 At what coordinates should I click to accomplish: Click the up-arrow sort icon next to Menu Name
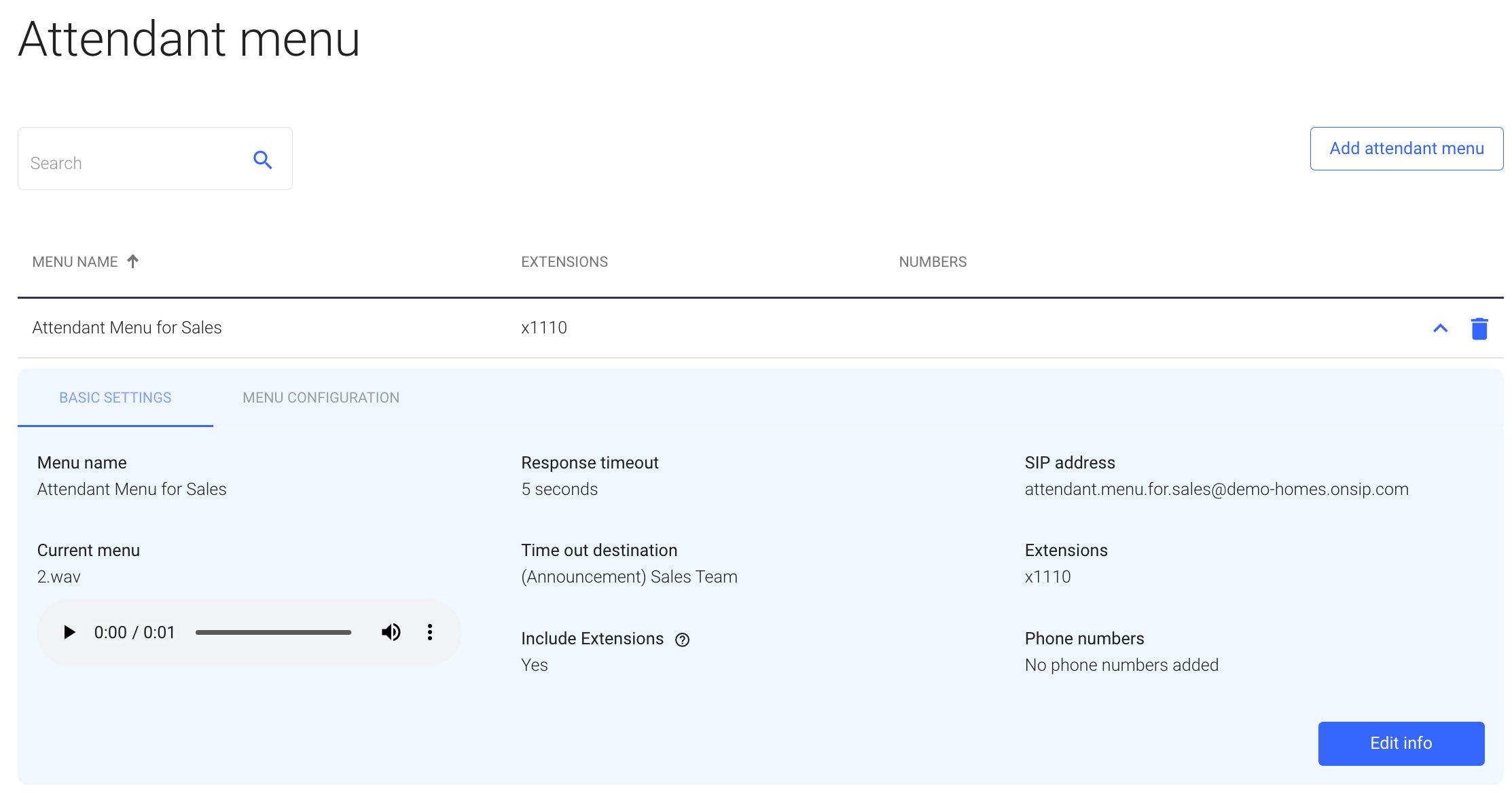pos(133,261)
